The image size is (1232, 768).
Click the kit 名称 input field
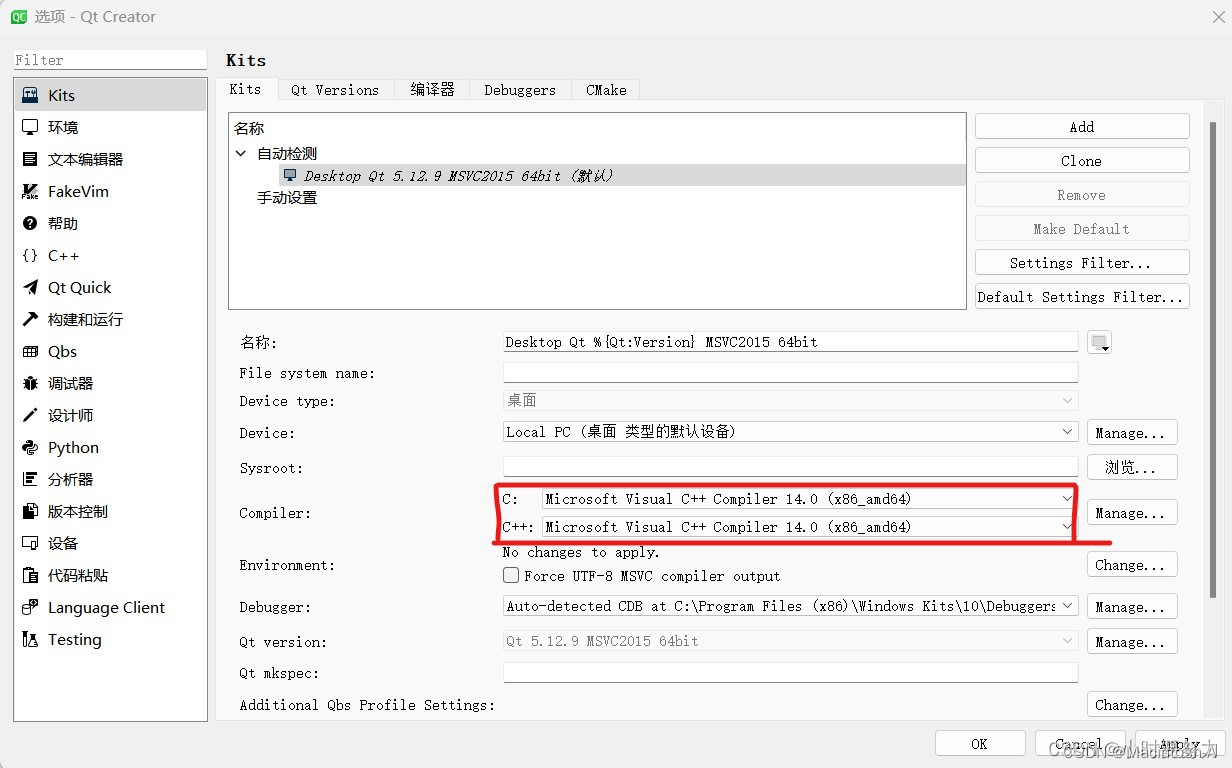point(791,342)
